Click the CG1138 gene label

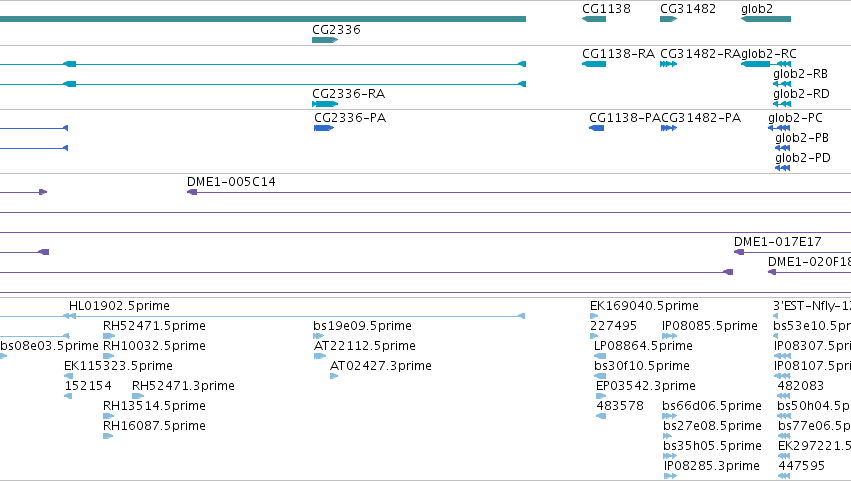[606, 9]
